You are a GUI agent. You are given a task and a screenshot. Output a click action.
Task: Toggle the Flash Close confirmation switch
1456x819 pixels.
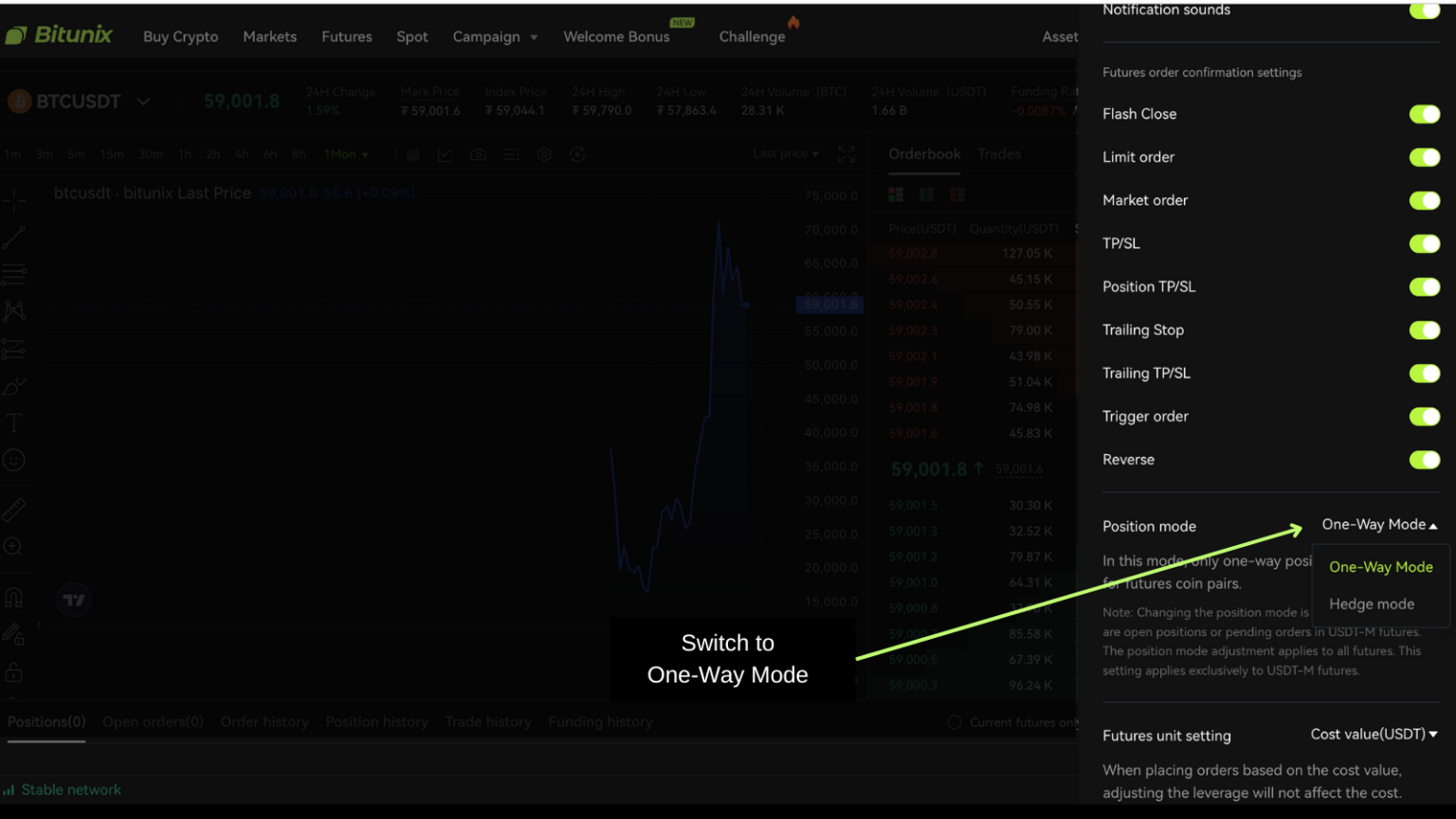pos(1424,114)
